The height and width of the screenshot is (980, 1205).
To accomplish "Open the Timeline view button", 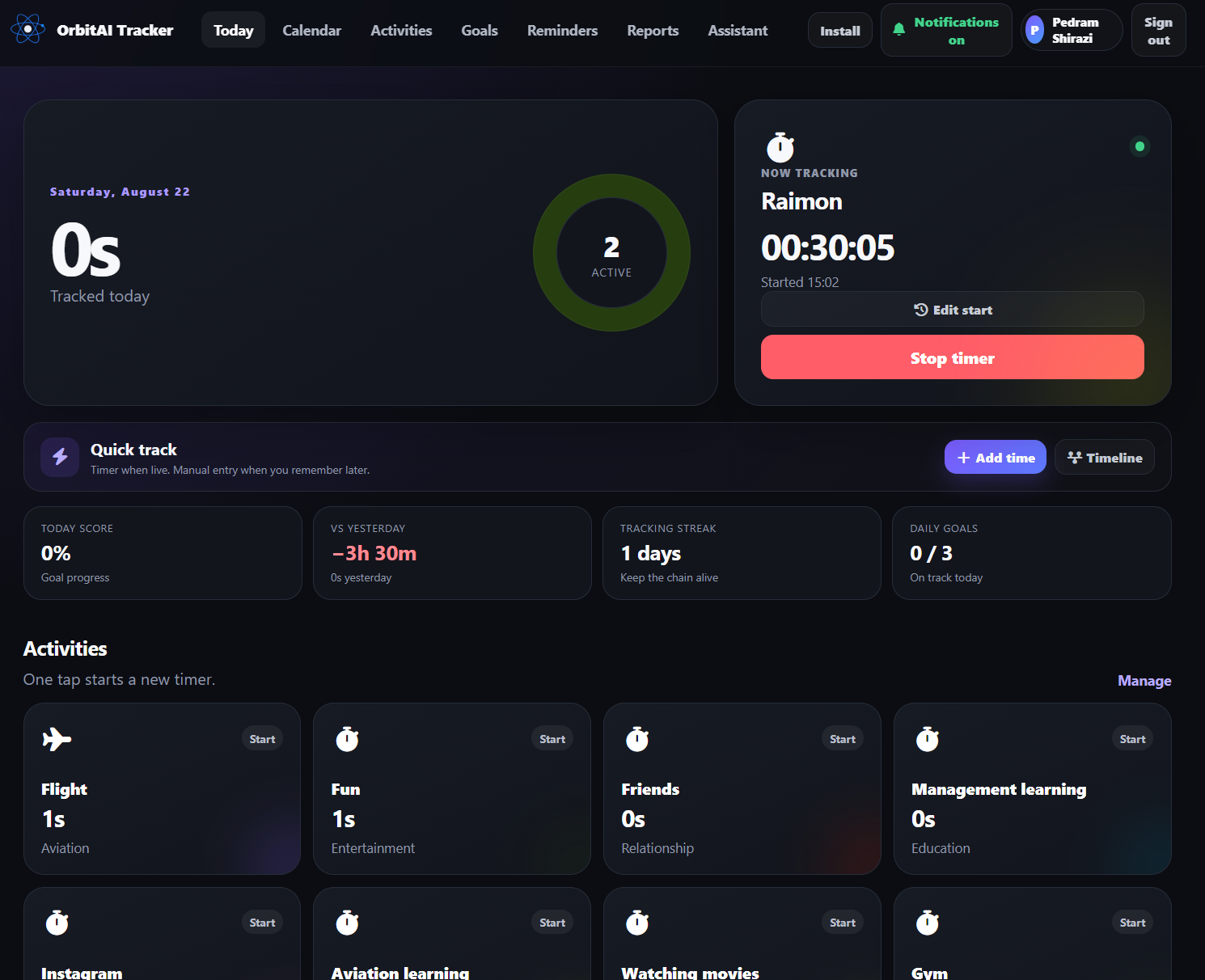I will coord(1105,457).
